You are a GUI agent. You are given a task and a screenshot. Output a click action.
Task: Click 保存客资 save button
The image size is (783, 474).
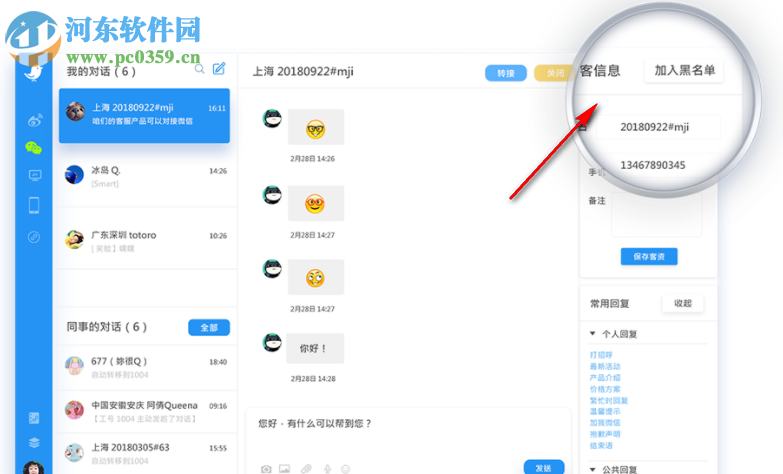click(649, 256)
